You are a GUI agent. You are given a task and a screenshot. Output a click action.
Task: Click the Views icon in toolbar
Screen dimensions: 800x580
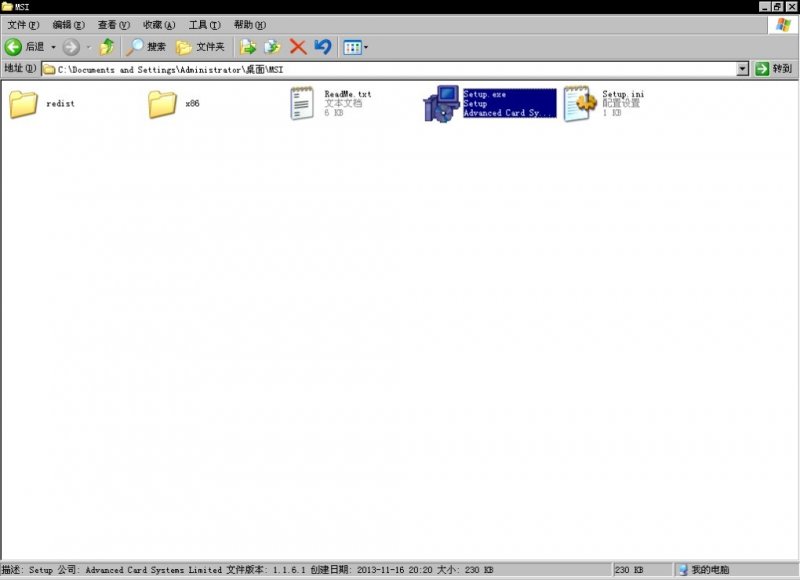[352, 47]
